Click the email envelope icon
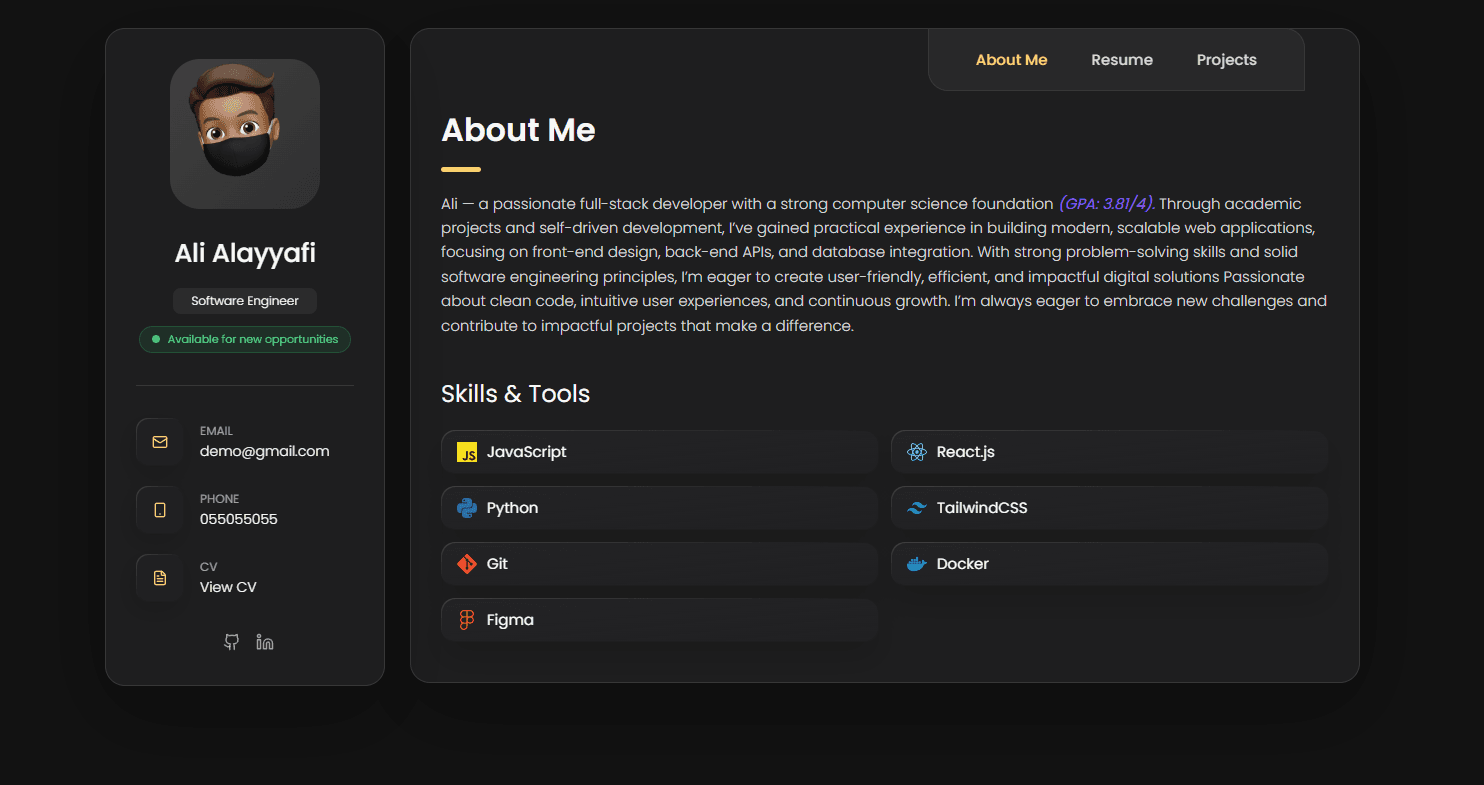The width and height of the screenshot is (1484, 785). pos(160,441)
